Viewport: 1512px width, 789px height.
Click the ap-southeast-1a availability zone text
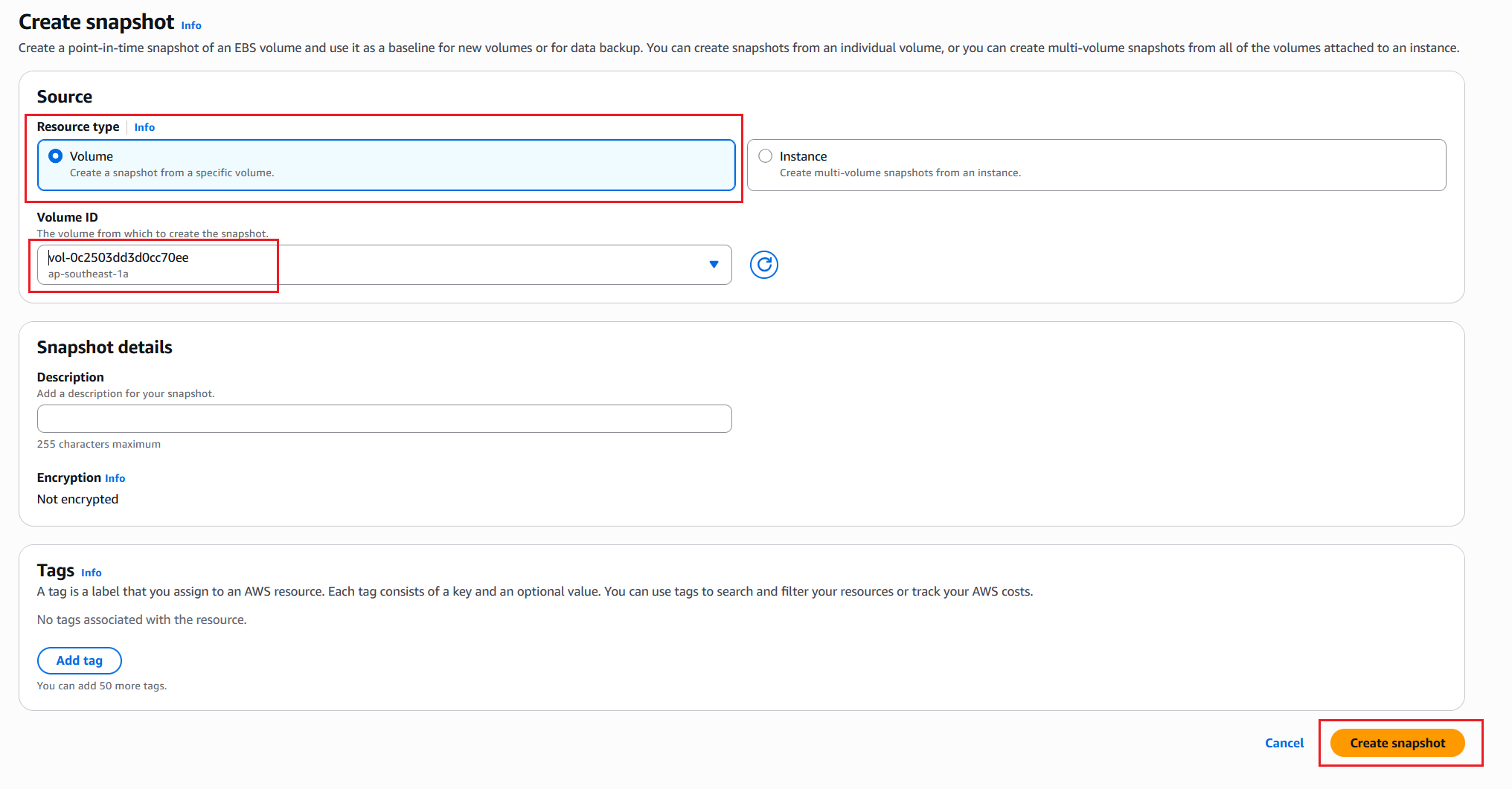click(x=88, y=274)
